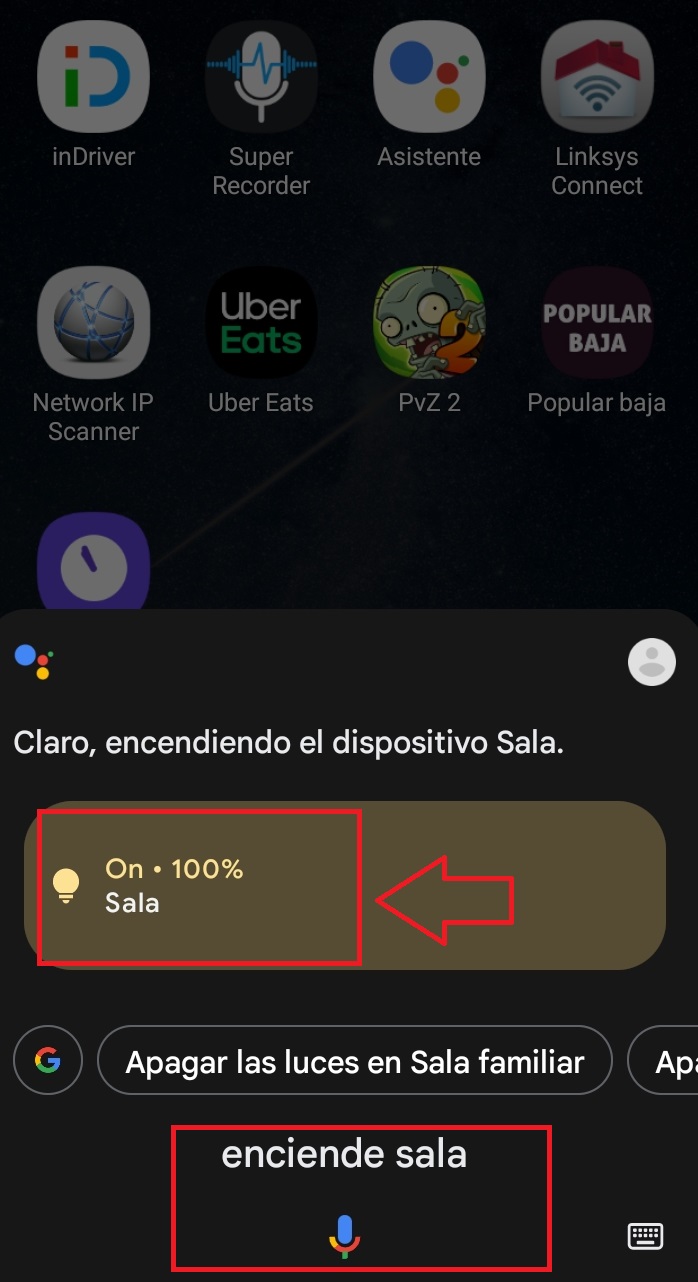Open the purple clock app
Image resolution: width=698 pixels, height=1282 pixels.
pos(93,562)
